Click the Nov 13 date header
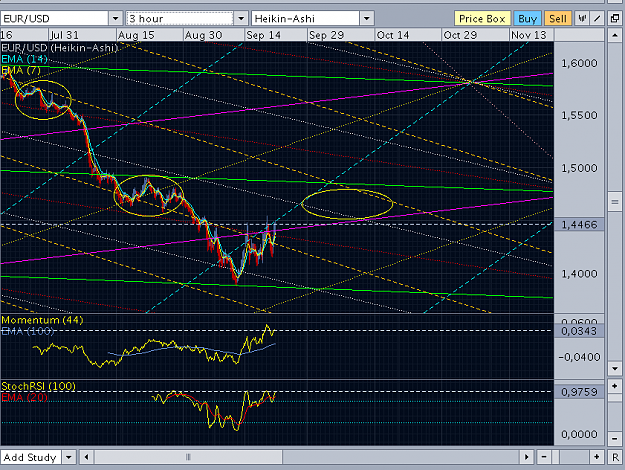Screen dimensions: 625x470 529,35
